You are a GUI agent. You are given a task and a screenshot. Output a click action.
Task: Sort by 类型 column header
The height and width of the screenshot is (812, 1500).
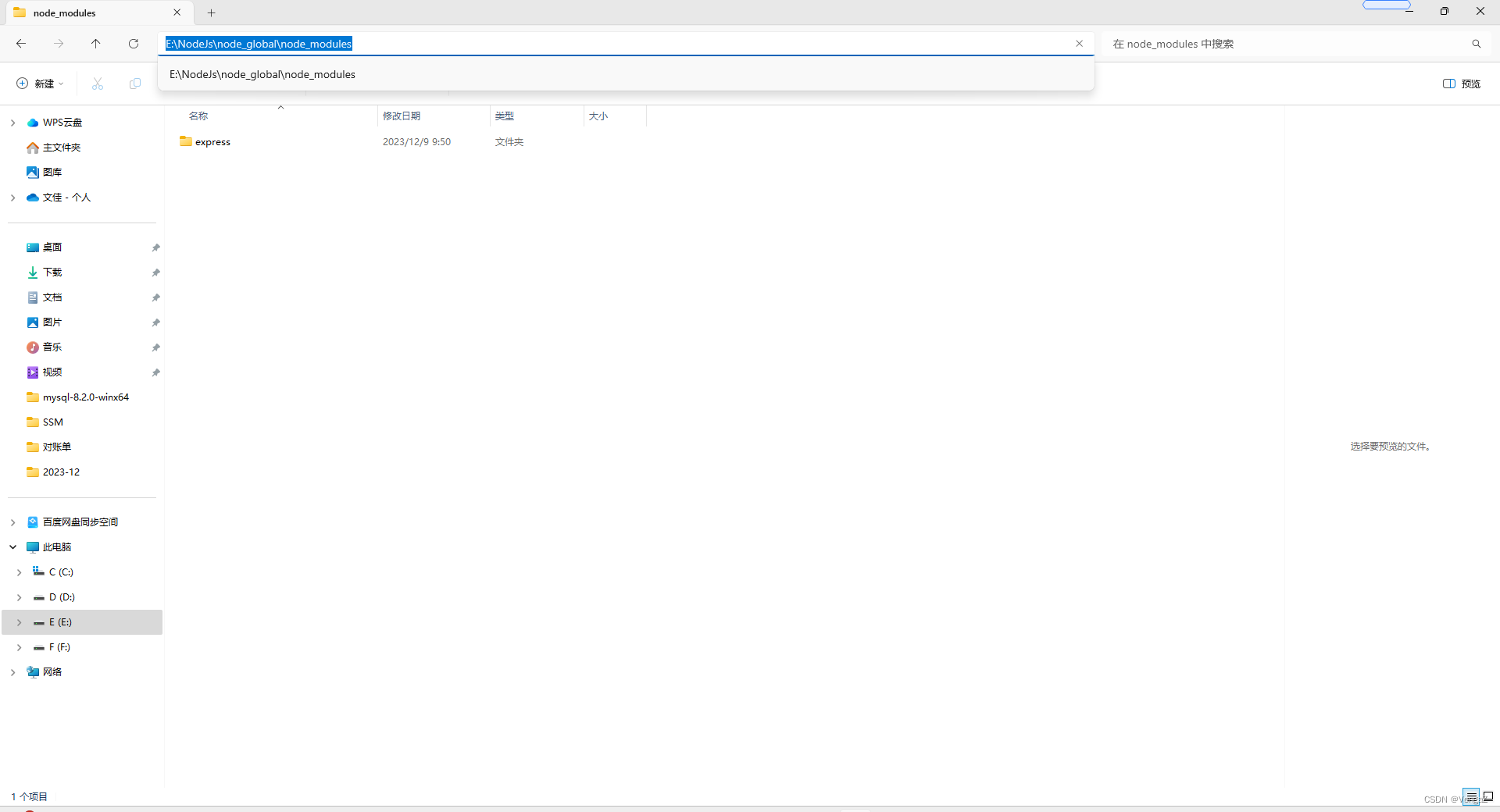pyautogui.click(x=505, y=116)
